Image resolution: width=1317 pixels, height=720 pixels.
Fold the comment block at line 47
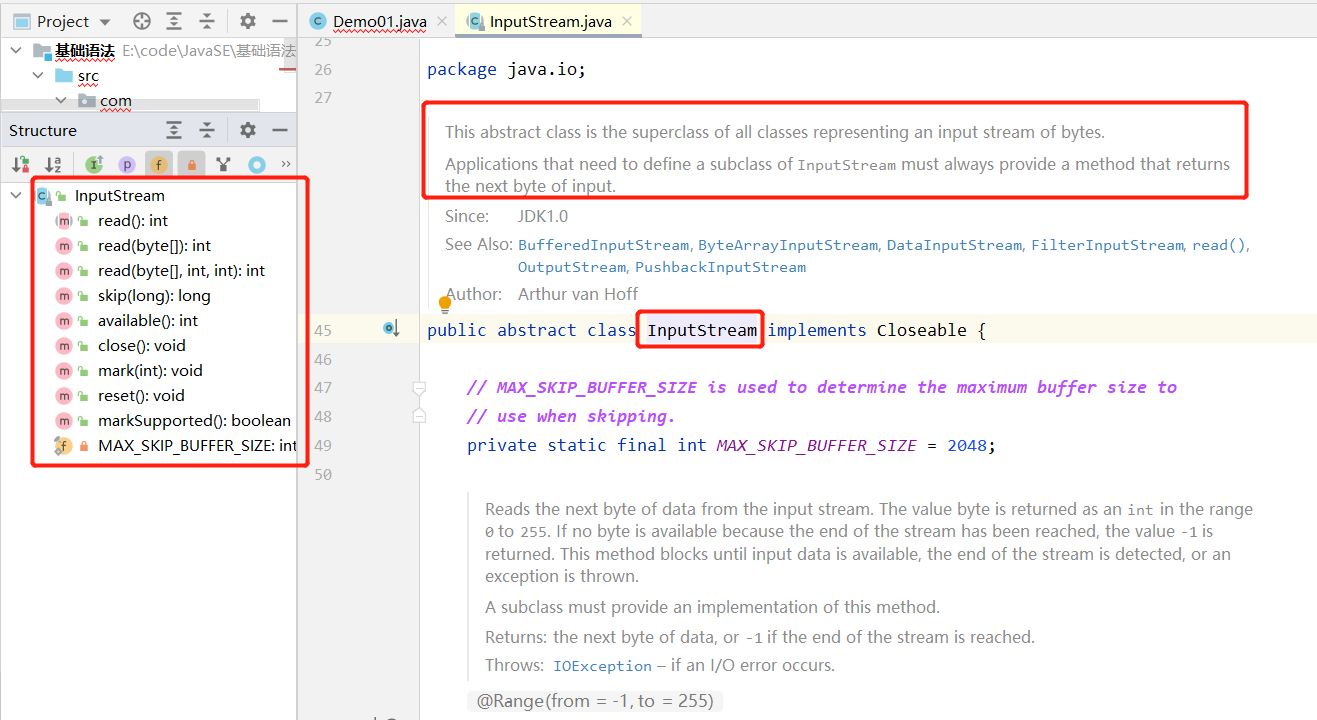pos(420,388)
